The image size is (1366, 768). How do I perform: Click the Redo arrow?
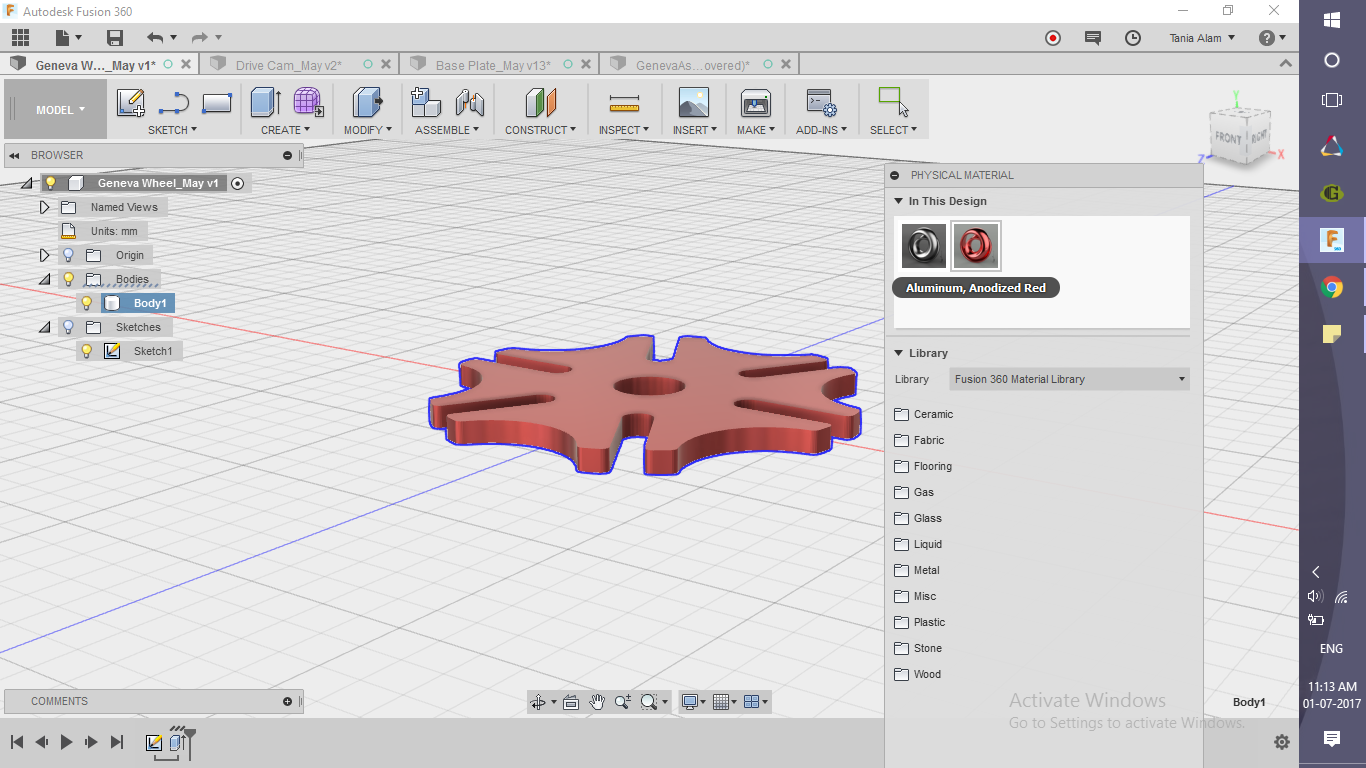tap(199, 38)
